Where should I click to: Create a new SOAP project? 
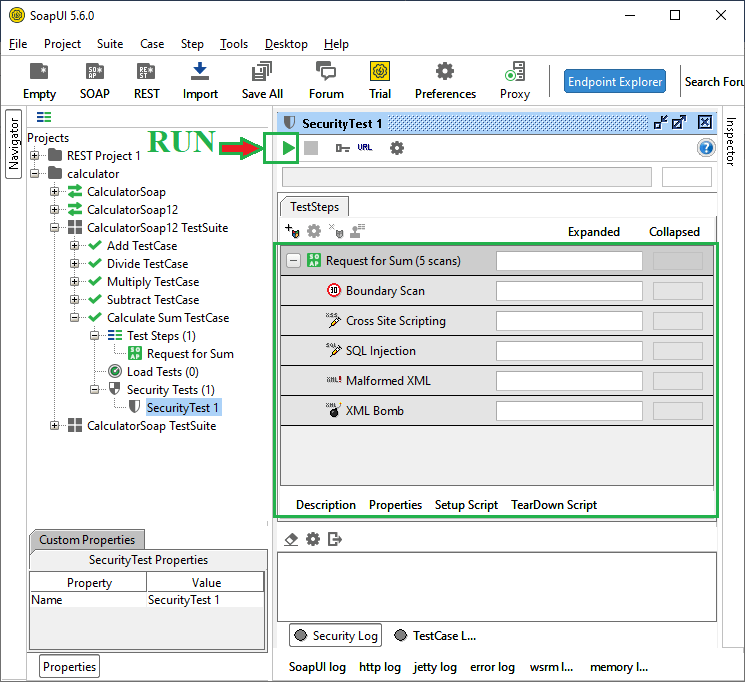click(x=95, y=81)
